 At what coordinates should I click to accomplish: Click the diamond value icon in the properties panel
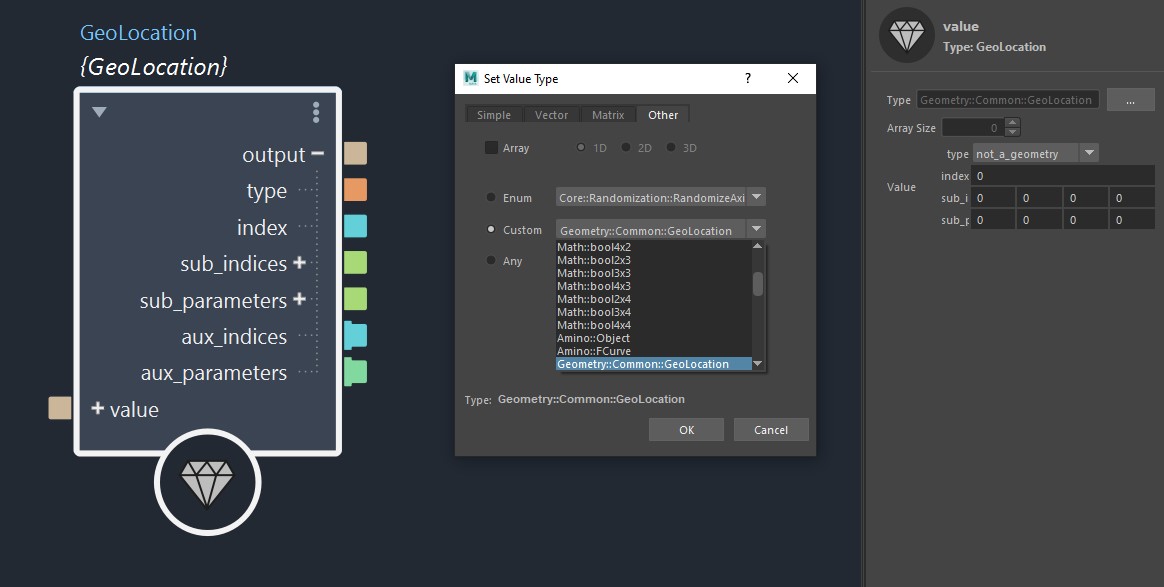[906, 36]
